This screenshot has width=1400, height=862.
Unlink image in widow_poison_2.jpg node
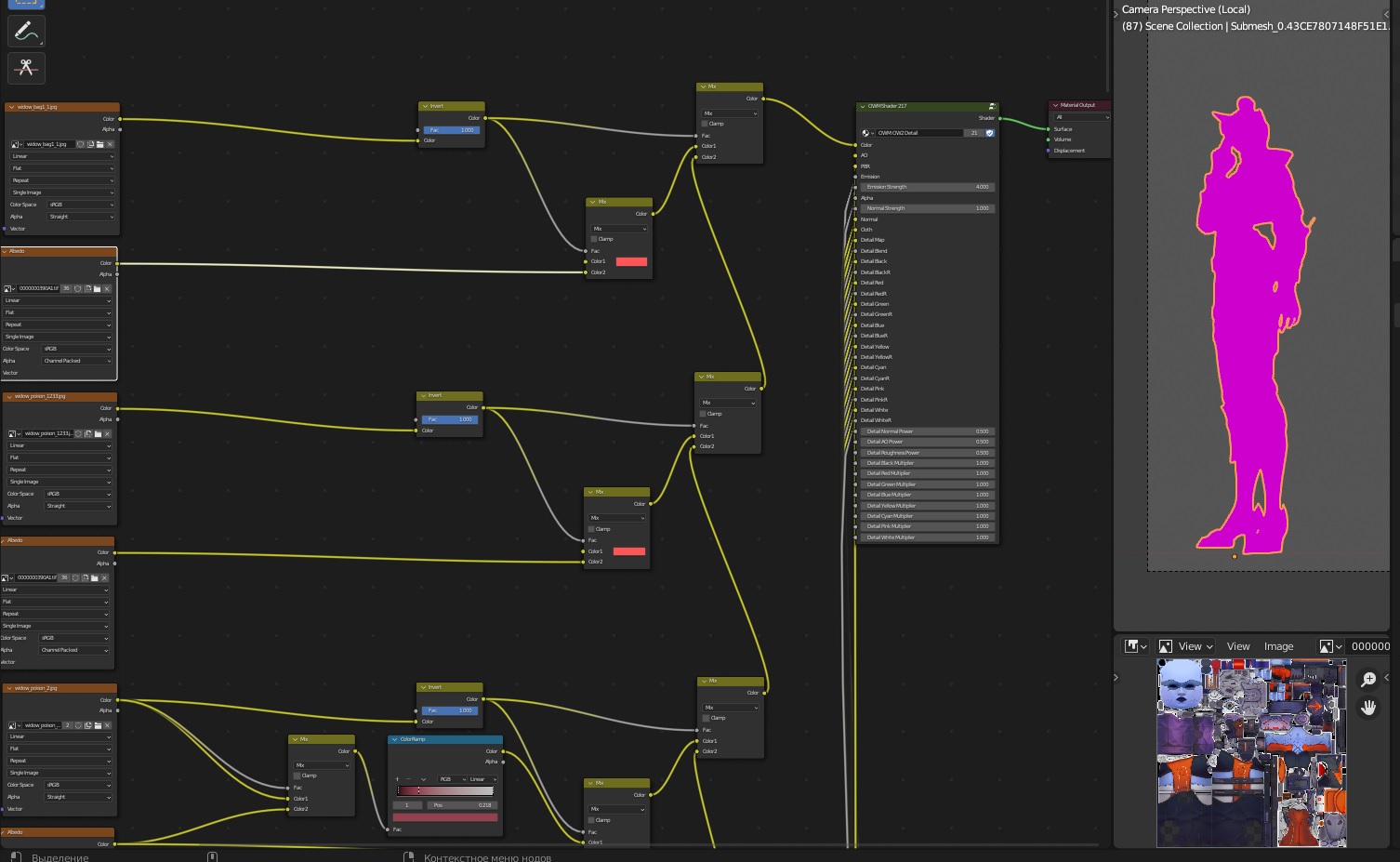[x=107, y=725]
